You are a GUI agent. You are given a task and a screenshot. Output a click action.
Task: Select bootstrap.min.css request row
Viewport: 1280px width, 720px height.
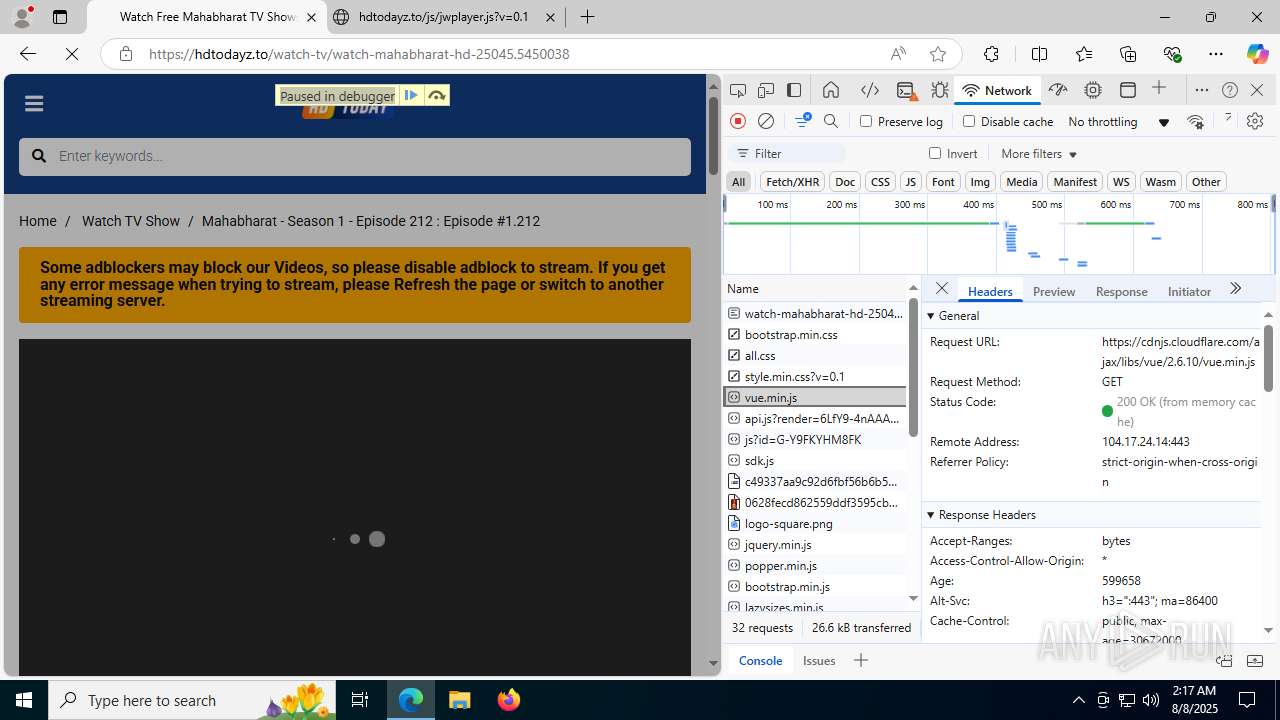(815, 334)
